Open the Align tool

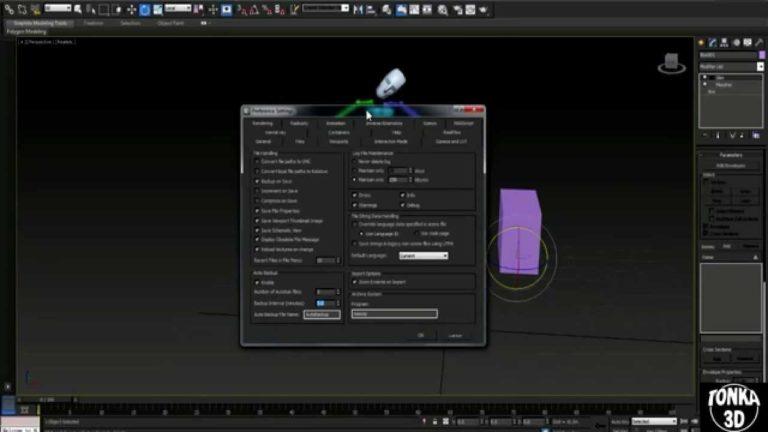tap(371, 9)
